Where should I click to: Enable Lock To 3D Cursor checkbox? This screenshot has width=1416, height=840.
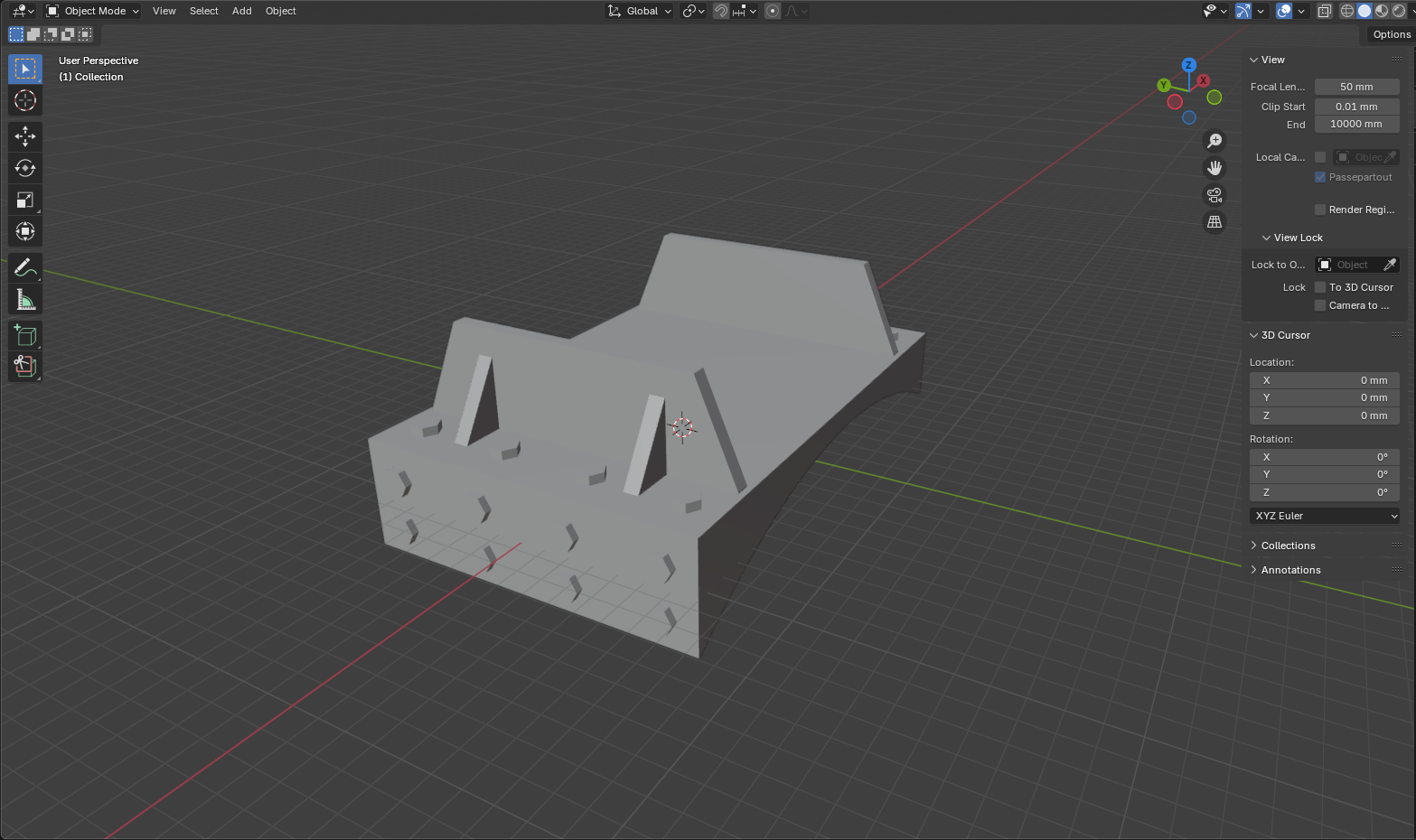click(1320, 287)
